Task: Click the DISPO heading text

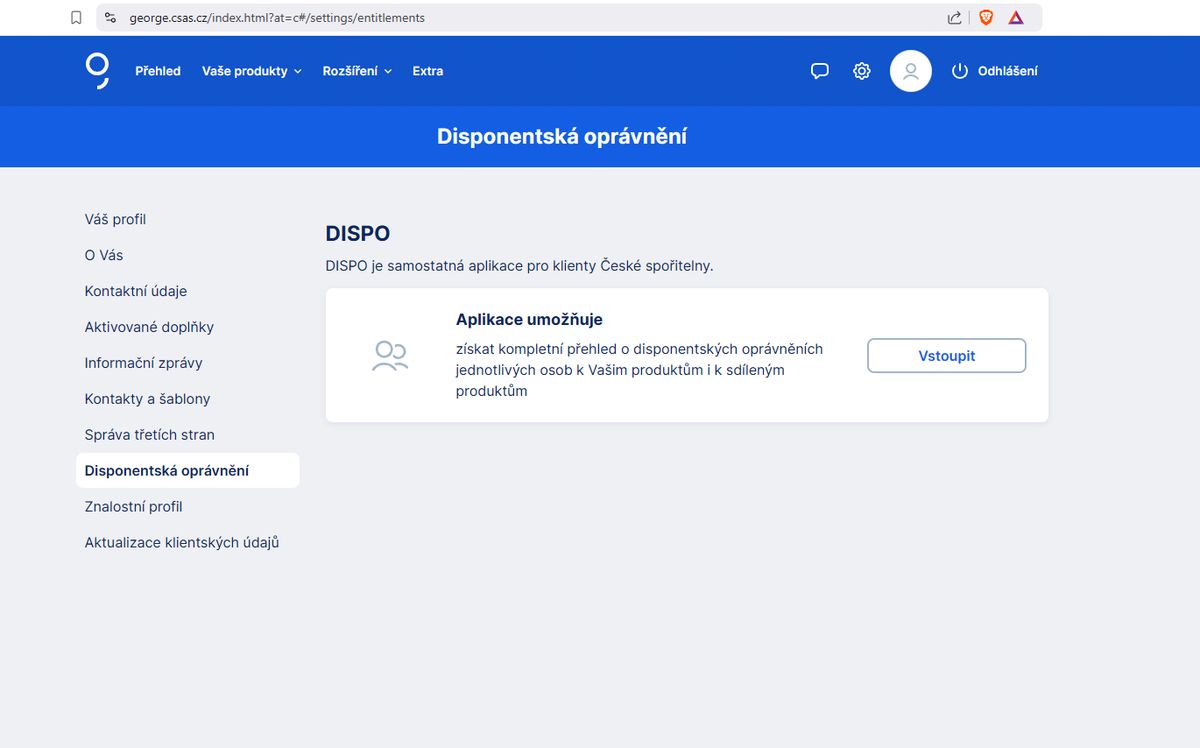Action: [358, 234]
